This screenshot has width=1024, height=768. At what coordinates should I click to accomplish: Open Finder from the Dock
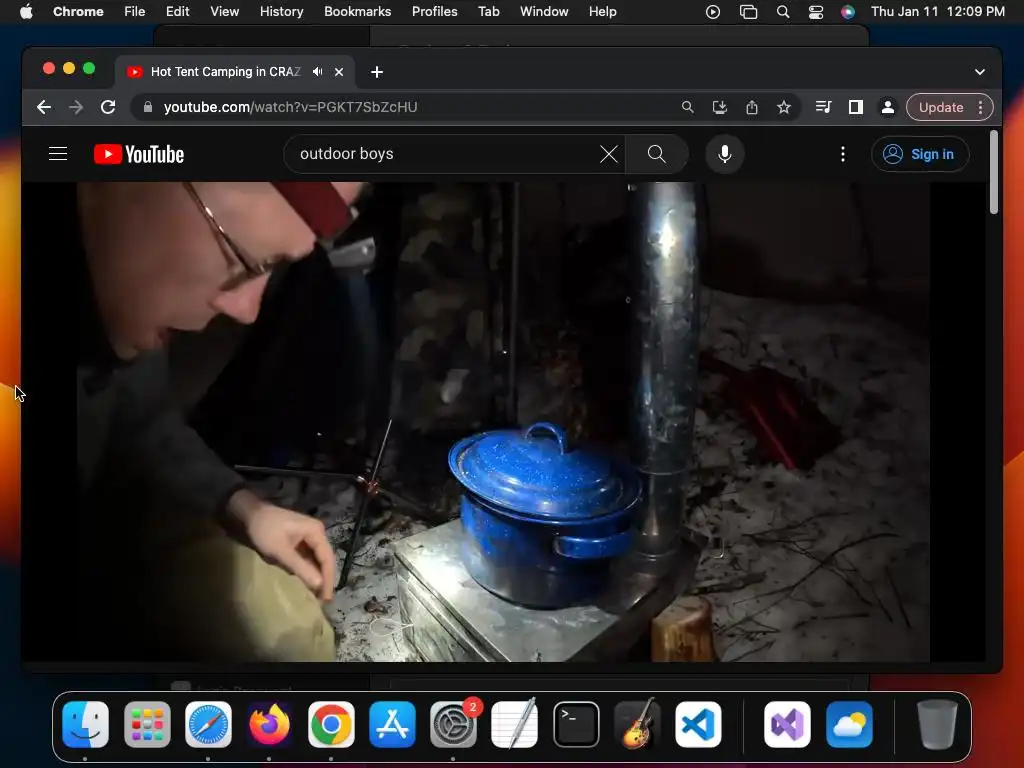tap(86, 724)
